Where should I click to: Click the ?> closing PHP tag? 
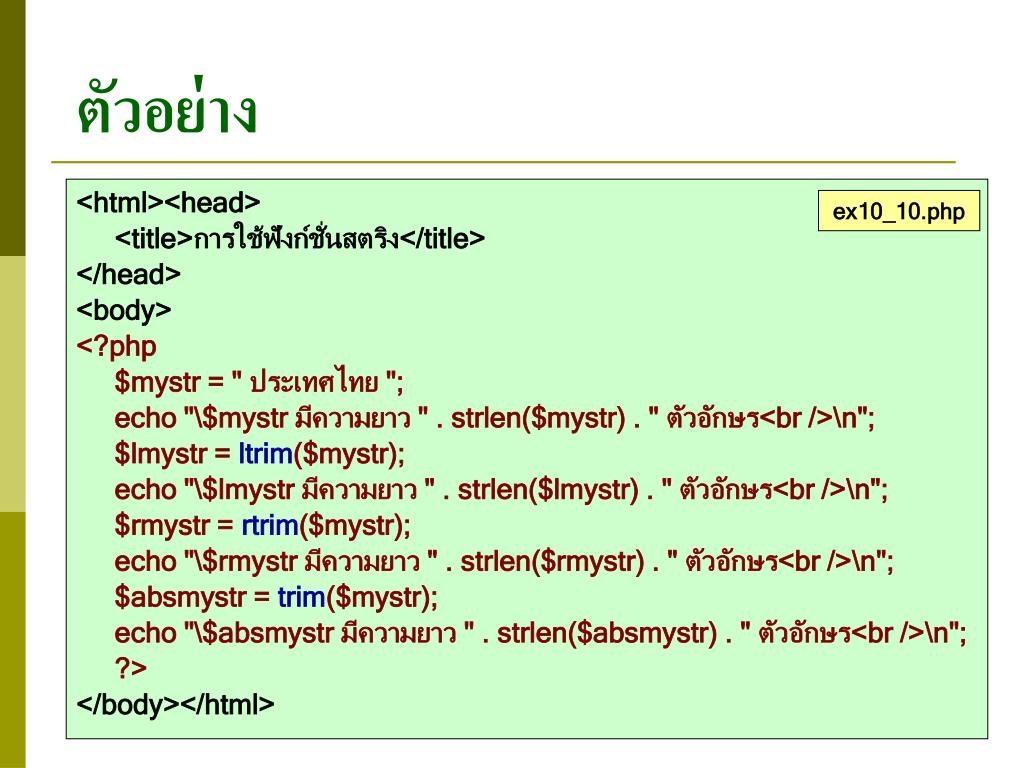click(x=131, y=668)
